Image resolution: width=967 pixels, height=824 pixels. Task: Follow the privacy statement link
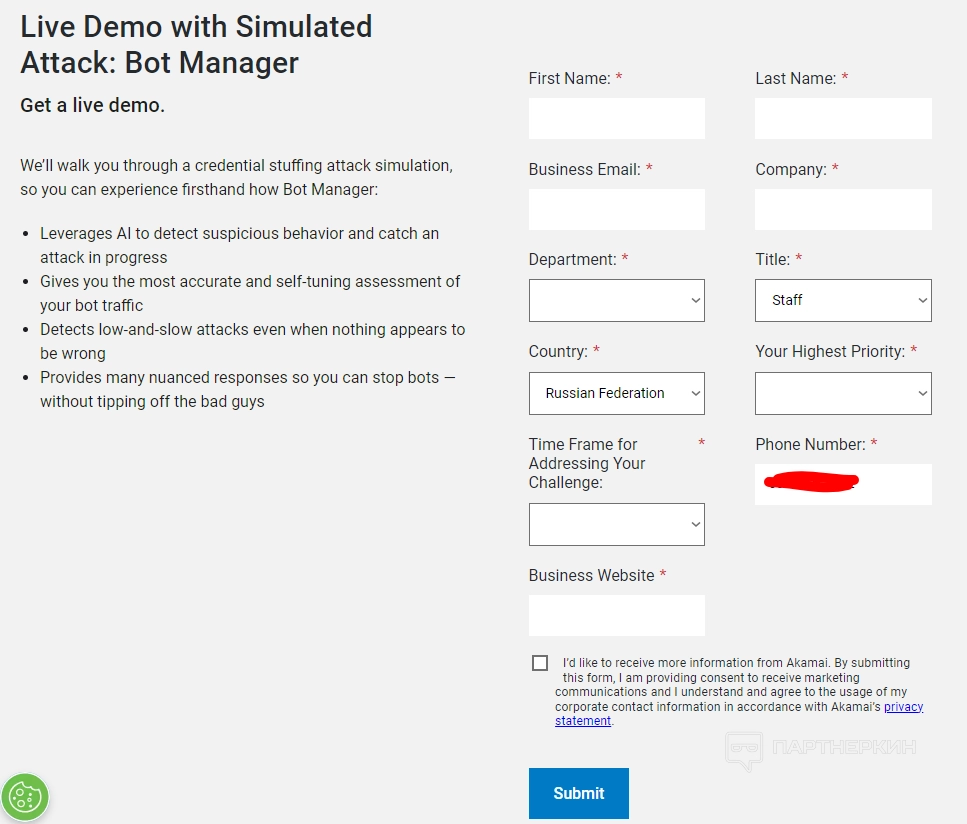click(903, 707)
